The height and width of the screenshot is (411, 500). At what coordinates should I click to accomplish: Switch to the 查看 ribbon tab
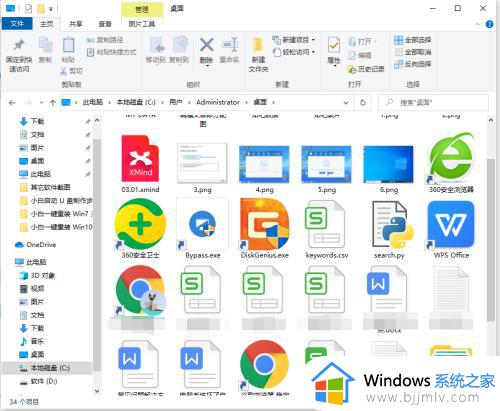tap(105, 24)
